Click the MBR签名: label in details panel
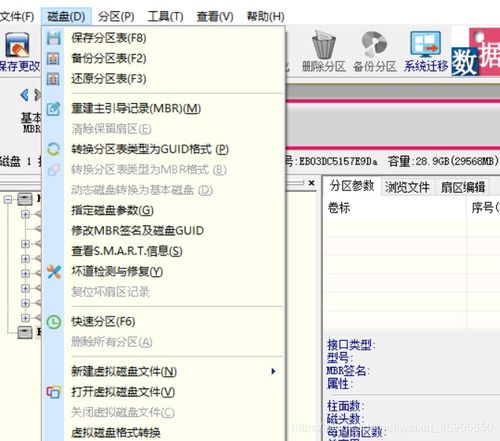Image resolution: width=500 pixels, height=441 pixels. (x=348, y=371)
